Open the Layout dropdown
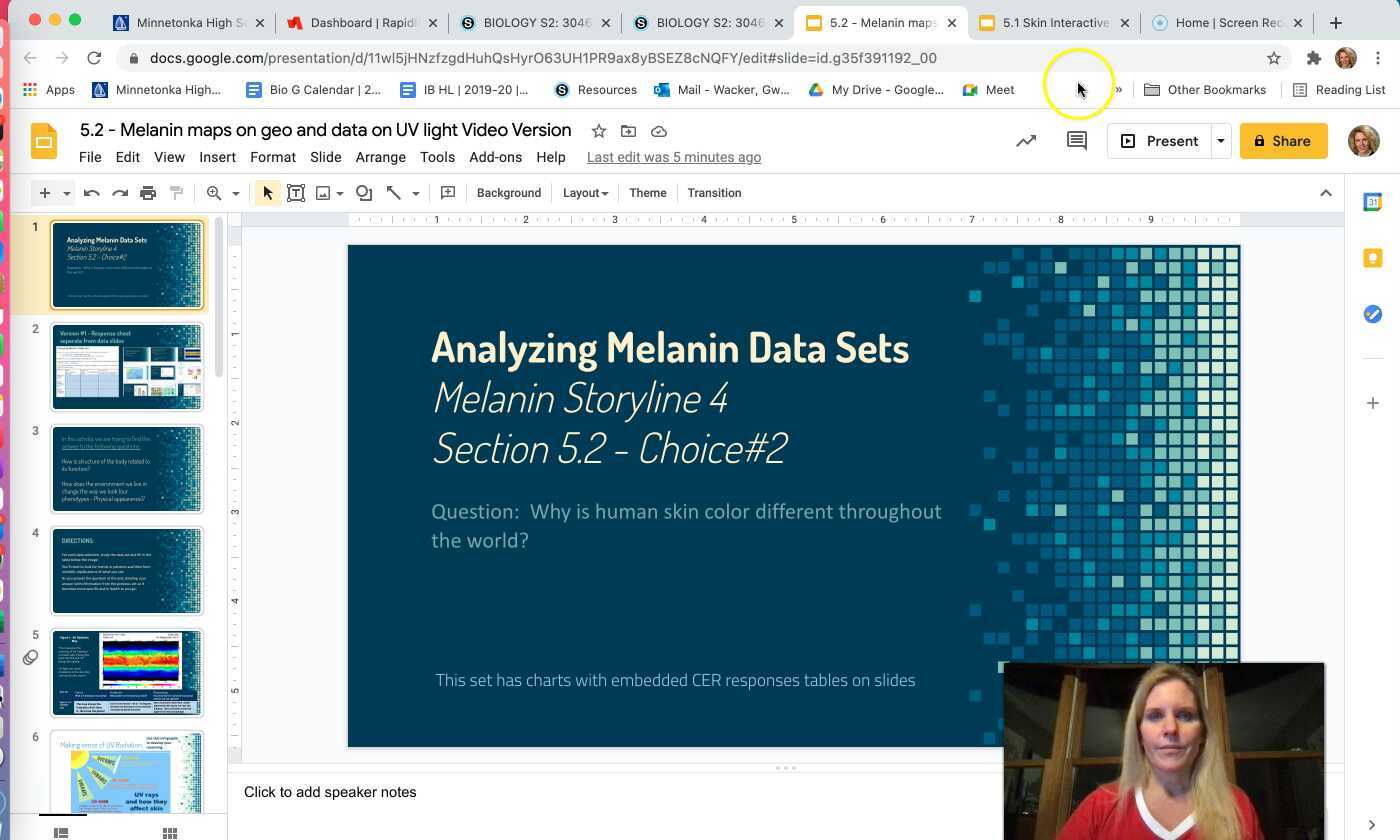The image size is (1400, 840). (x=585, y=192)
